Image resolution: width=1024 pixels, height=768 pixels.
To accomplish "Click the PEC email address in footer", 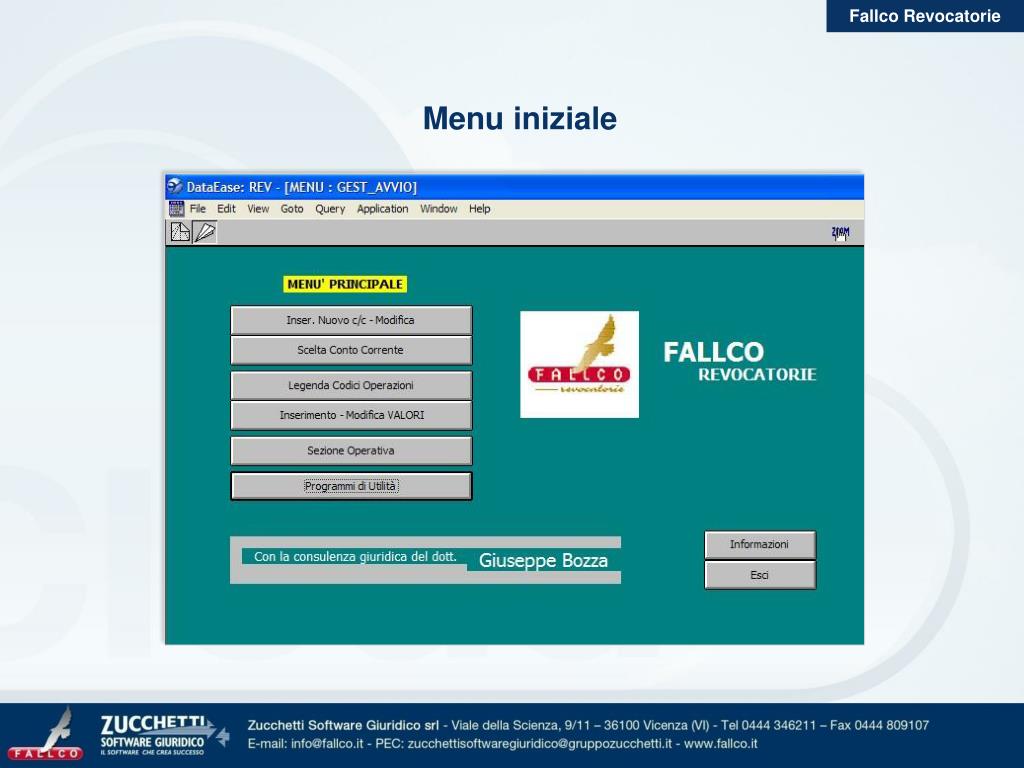I will (x=539, y=744).
